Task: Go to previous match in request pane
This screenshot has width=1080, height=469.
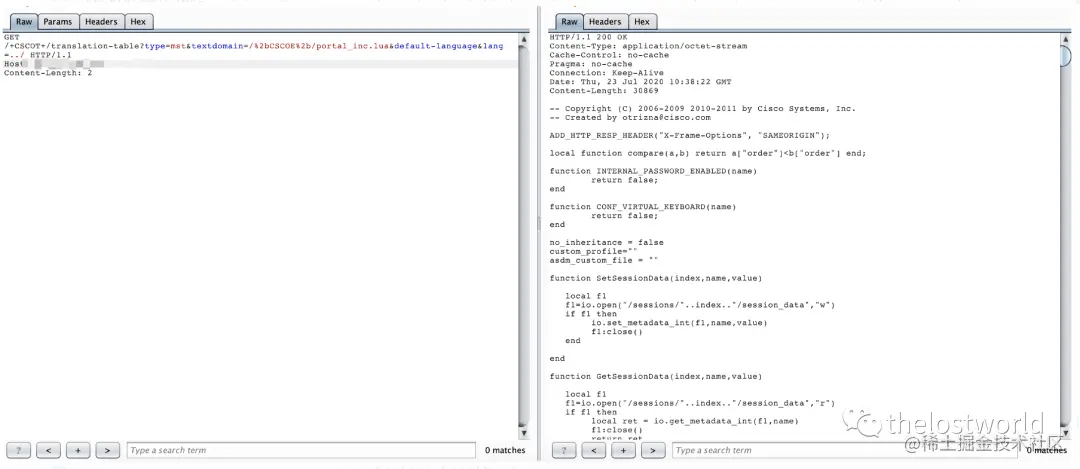Action: click(48, 450)
